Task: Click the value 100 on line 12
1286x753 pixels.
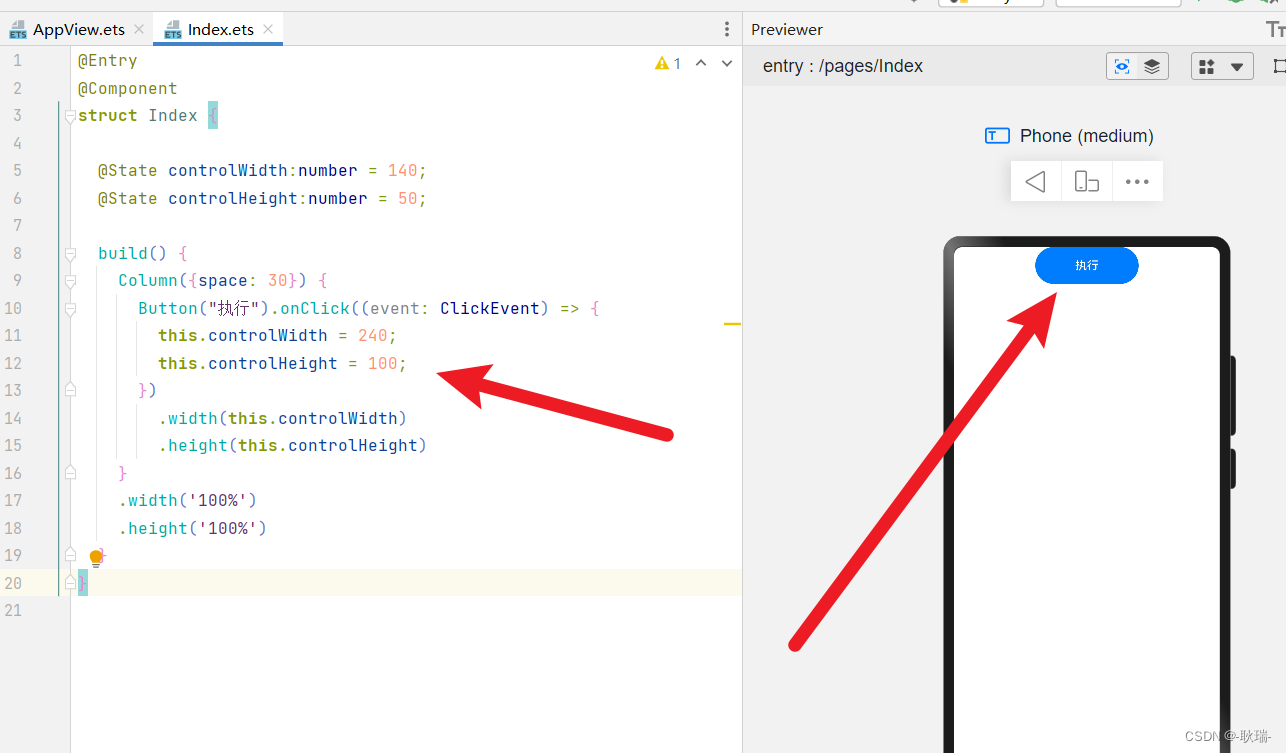Action: point(383,364)
